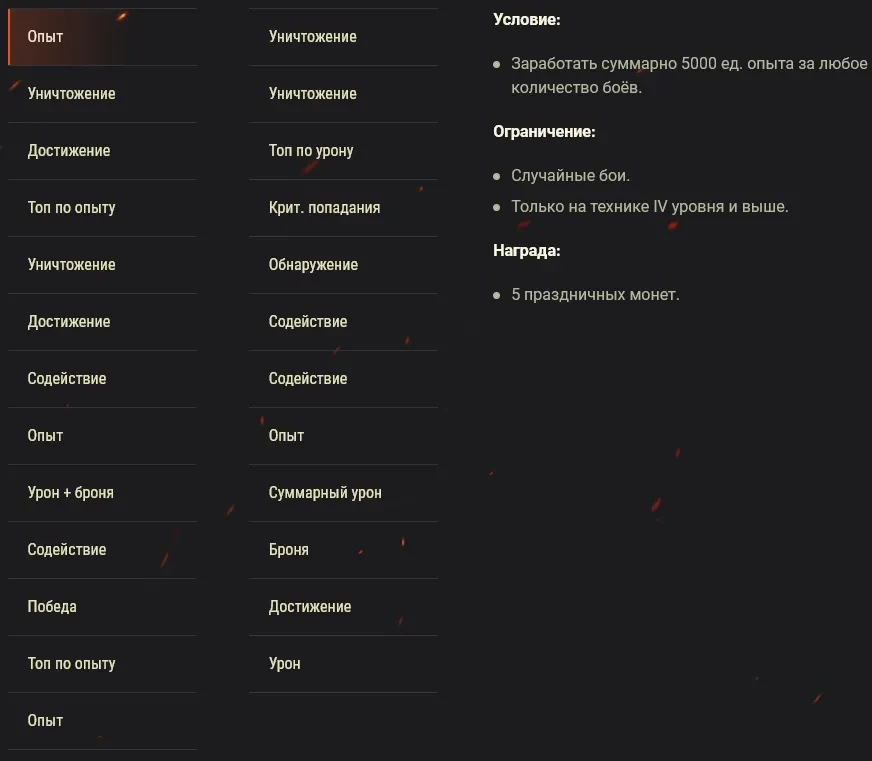Select the Победа task tab
This screenshot has width=872, height=761.
[x=52, y=607]
